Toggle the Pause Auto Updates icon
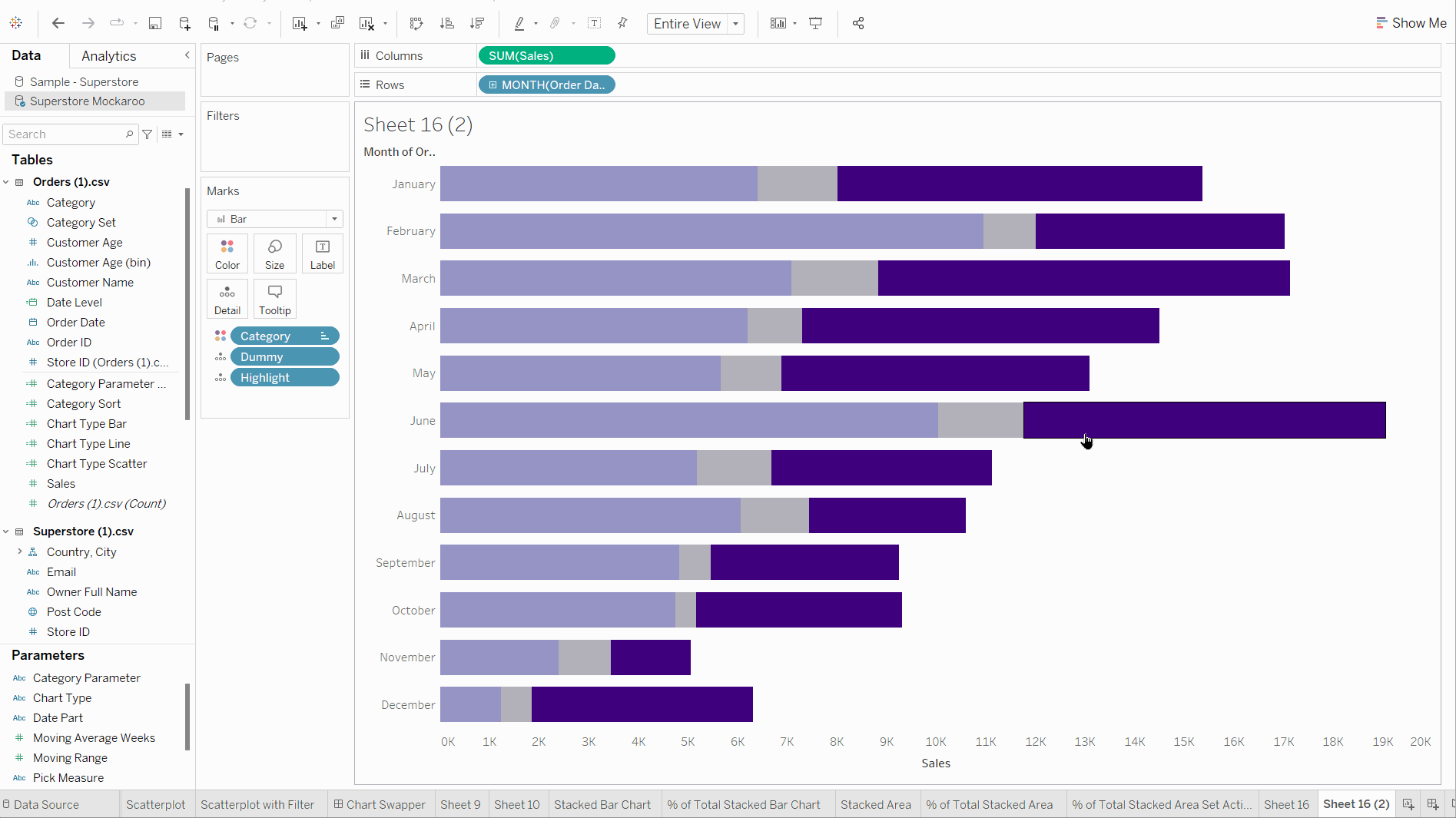1456x818 pixels. click(214, 23)
